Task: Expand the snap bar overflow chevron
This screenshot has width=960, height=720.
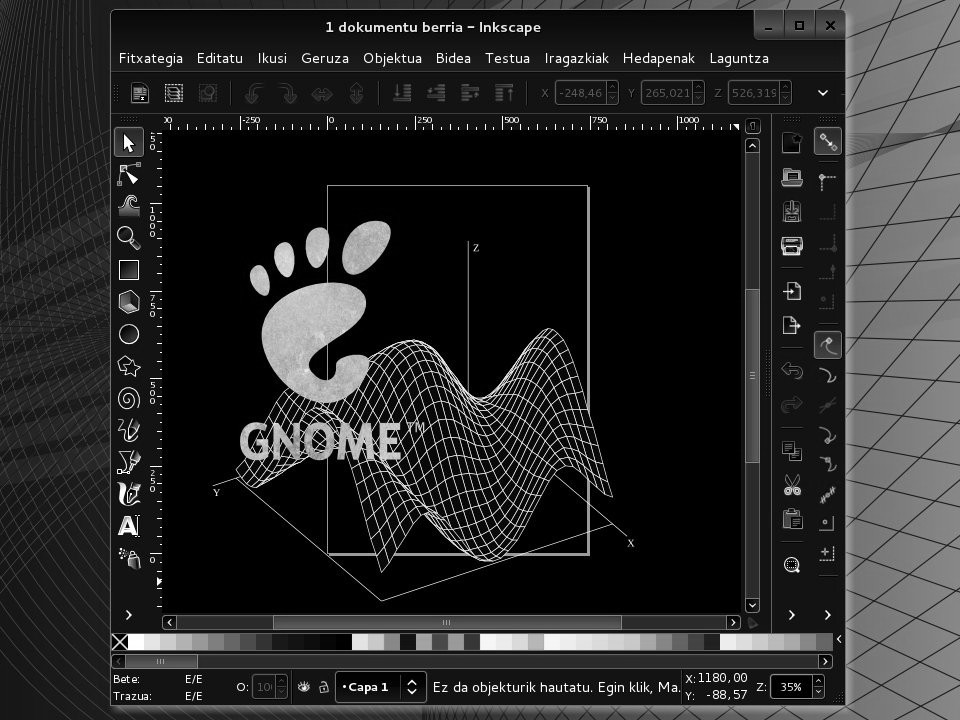Action: (828, 615)
